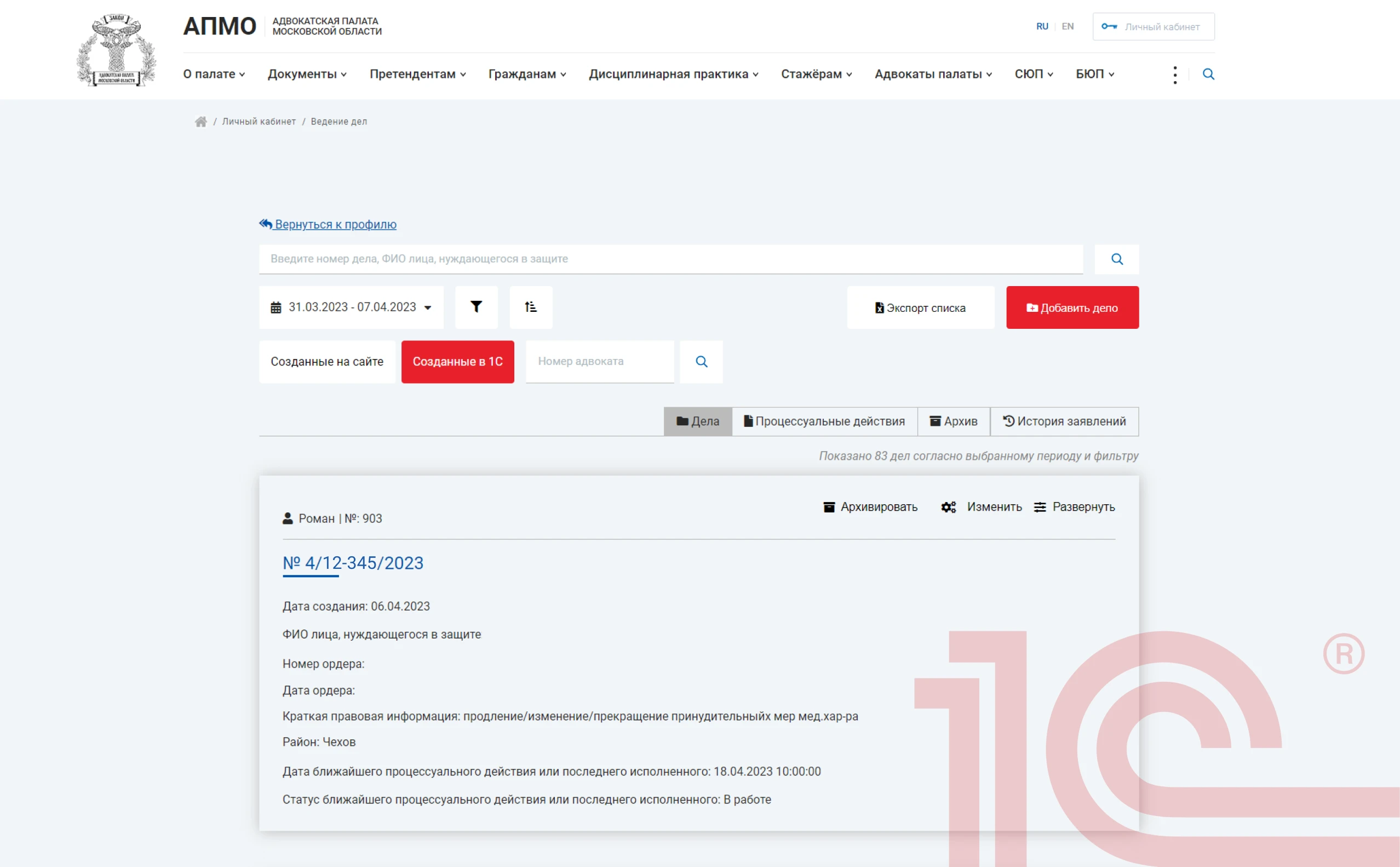Click Развернуть to expand case details
This screenshot has width=1400, height=867.
[x=1074, y=507]
